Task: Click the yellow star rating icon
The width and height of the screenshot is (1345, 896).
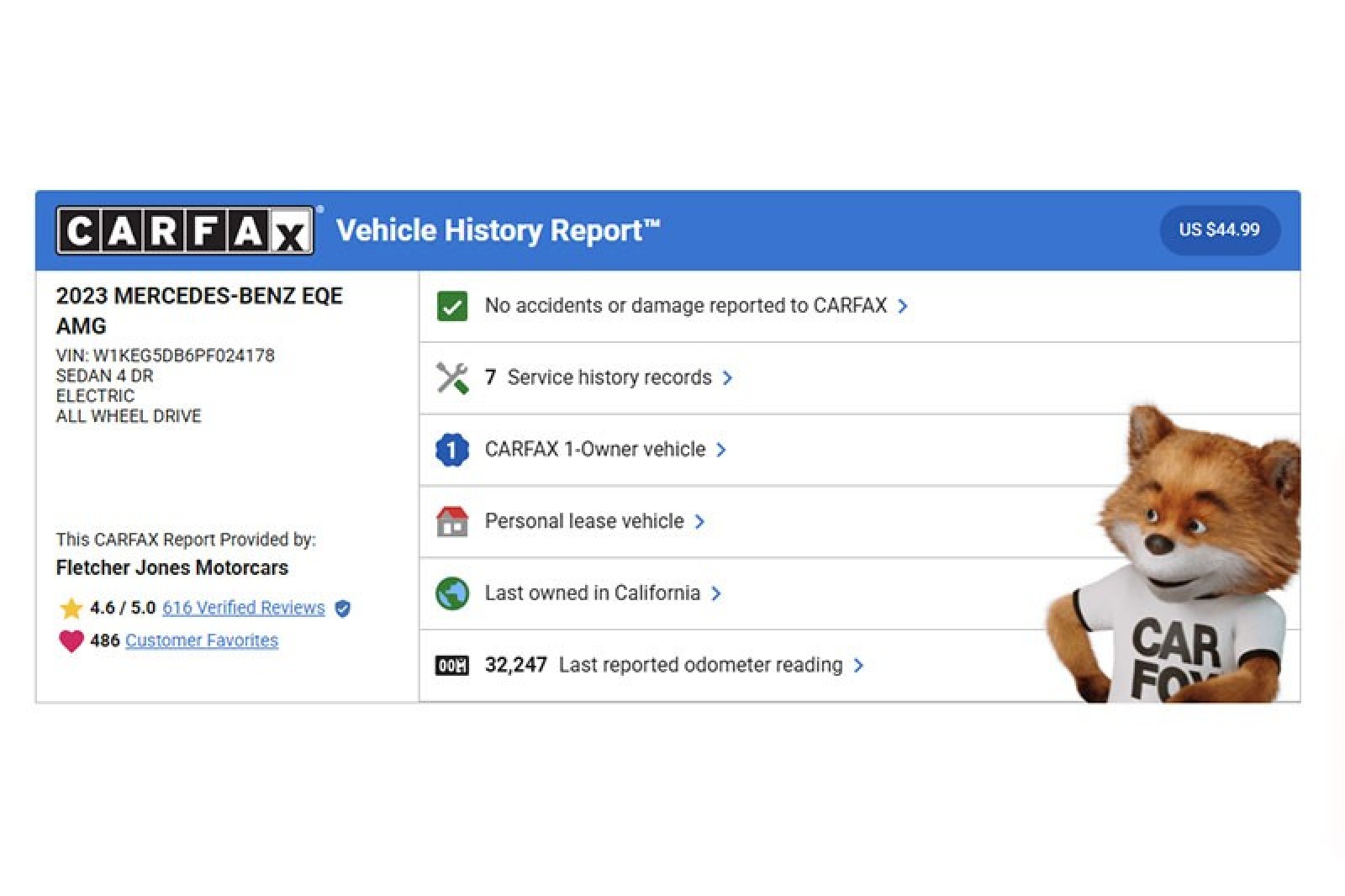Action: [71, 607]
